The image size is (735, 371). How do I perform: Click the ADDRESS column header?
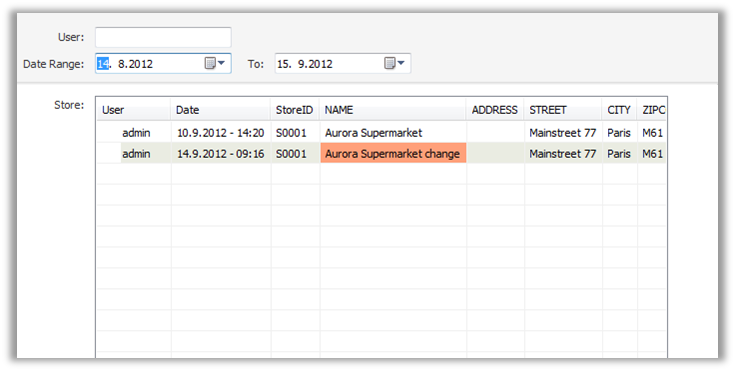[495, 110]
